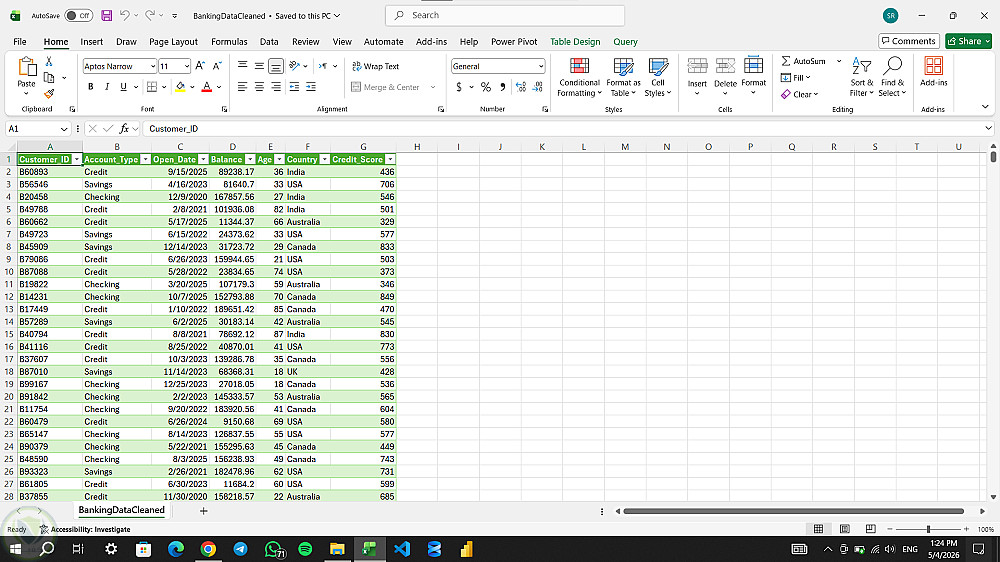The height and width of the screenshot is (562, 1000).
Task: Toggle Bold formatting
Action: pos(91,87)
